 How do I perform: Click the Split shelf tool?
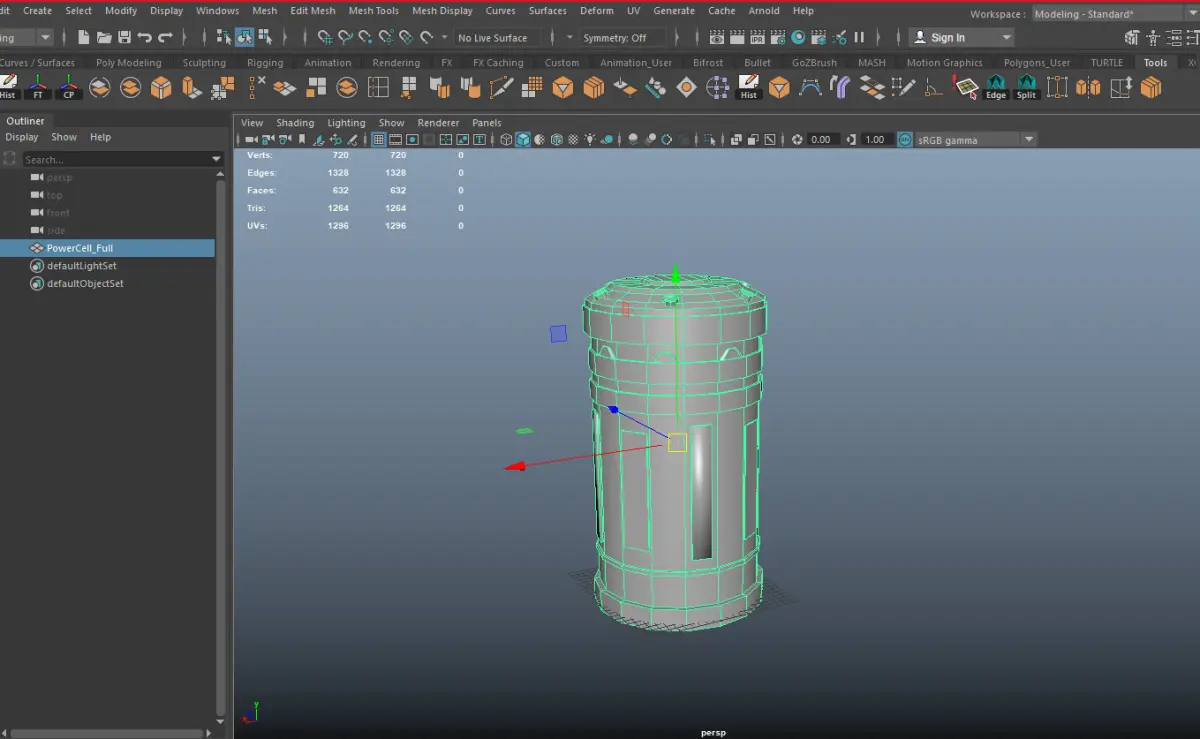pos(1026,87)
